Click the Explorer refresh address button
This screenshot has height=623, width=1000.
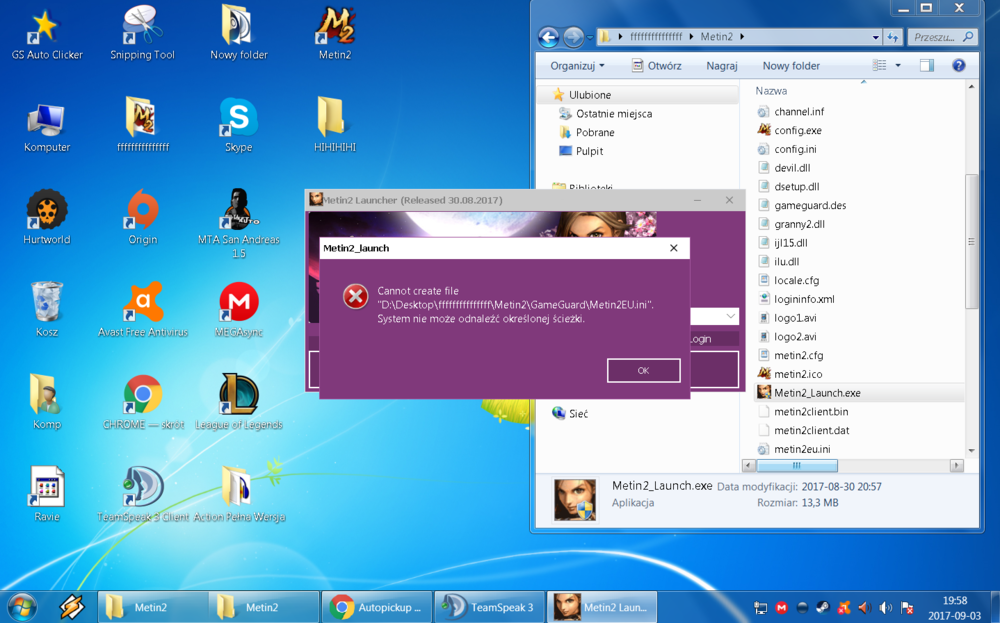click(893, 37)
